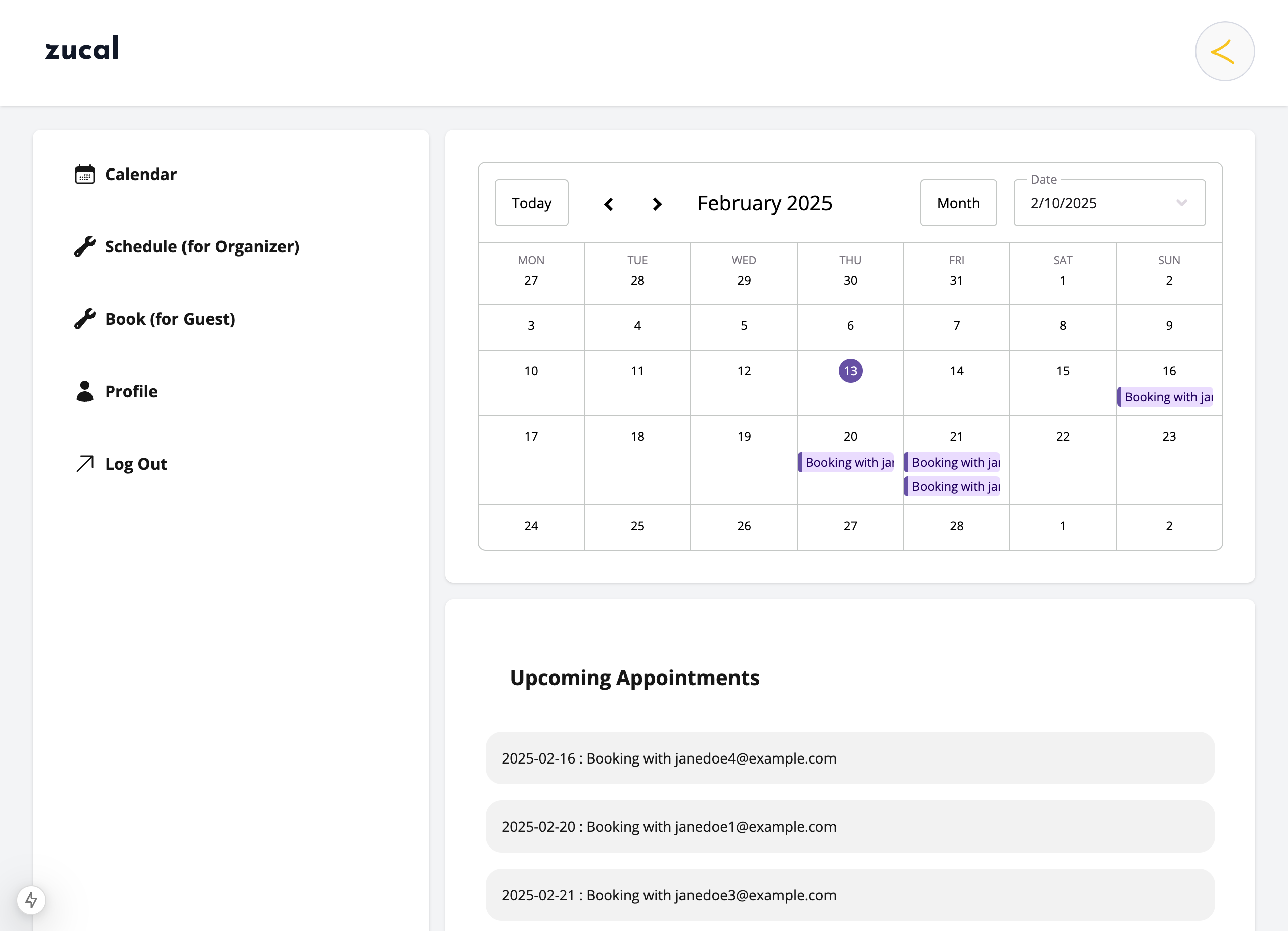Expand the Date field chevron arrow

(x=1182, y=203)
